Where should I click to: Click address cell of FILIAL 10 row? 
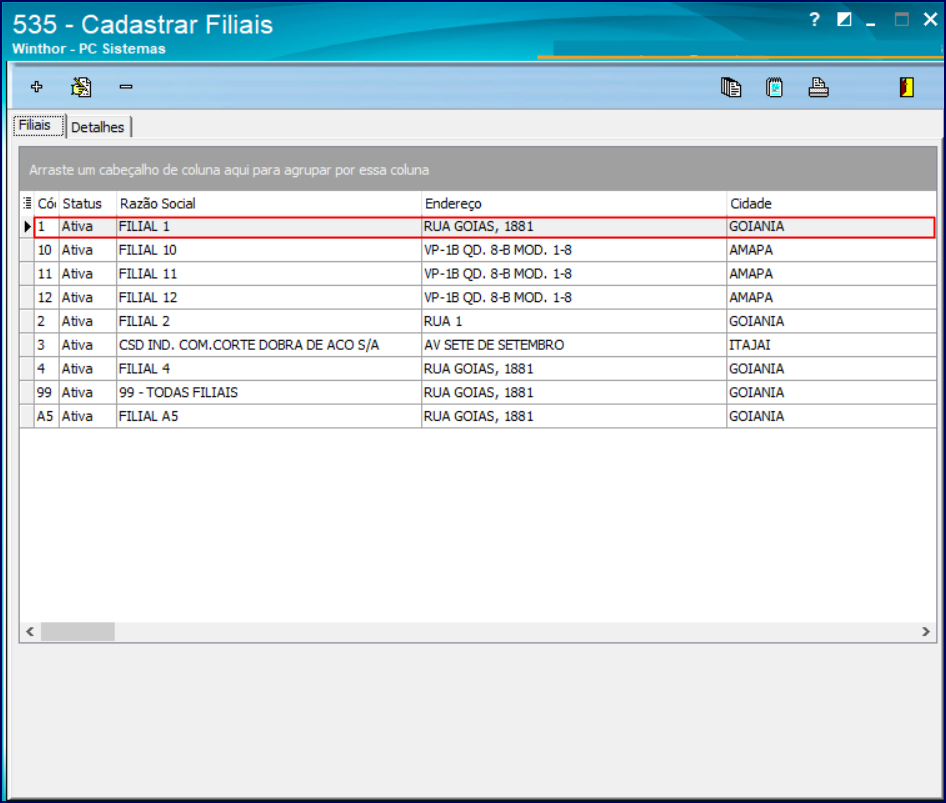coord(574,250)
